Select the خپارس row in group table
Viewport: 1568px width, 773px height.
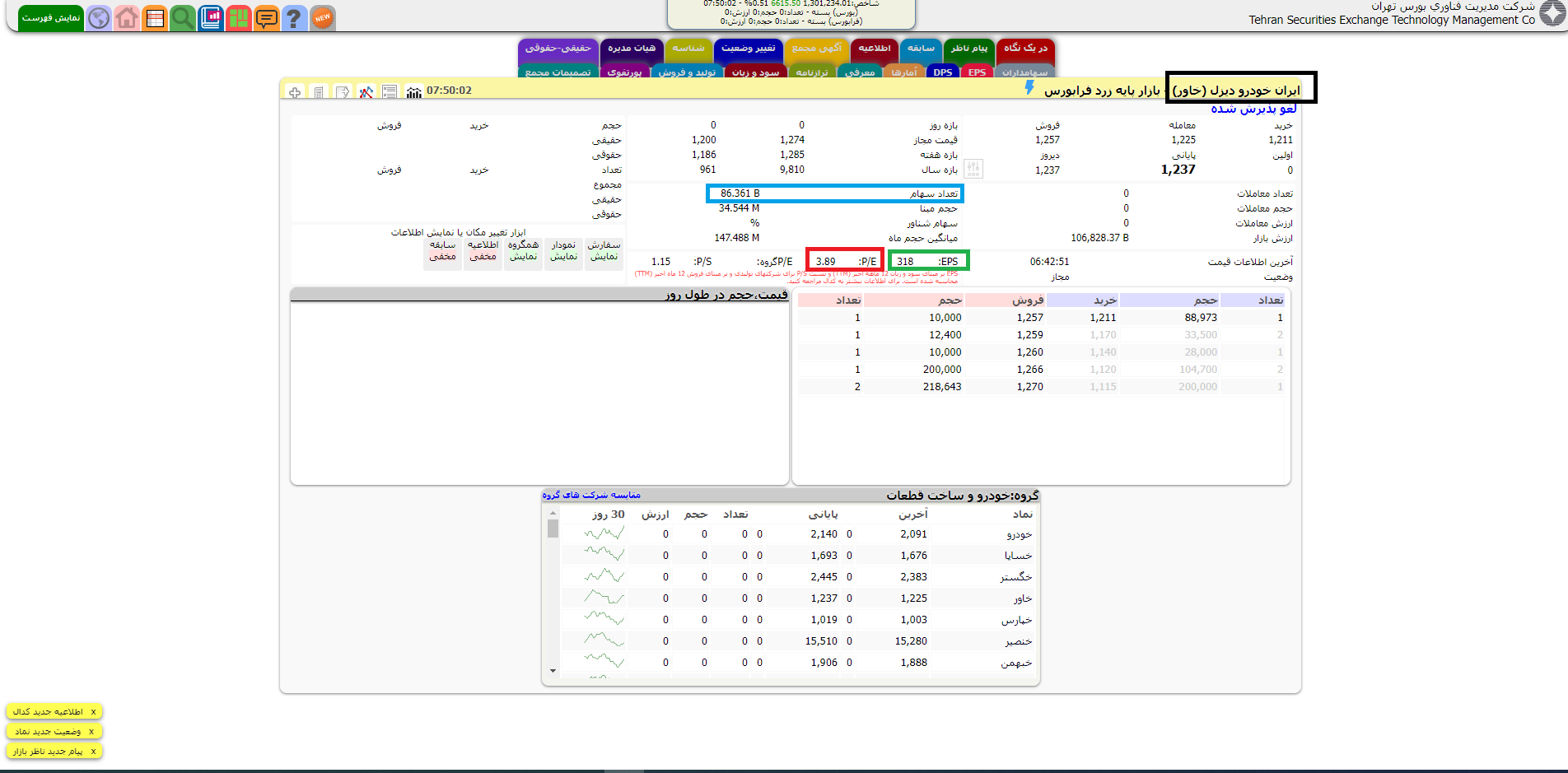tap(799, 620)
